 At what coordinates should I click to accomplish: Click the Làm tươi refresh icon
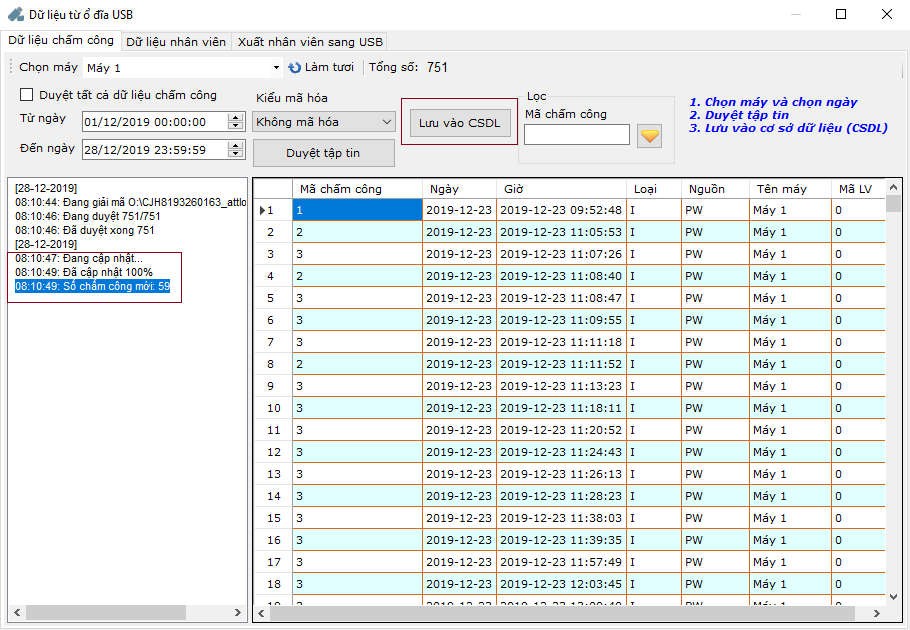coord(295,68)
